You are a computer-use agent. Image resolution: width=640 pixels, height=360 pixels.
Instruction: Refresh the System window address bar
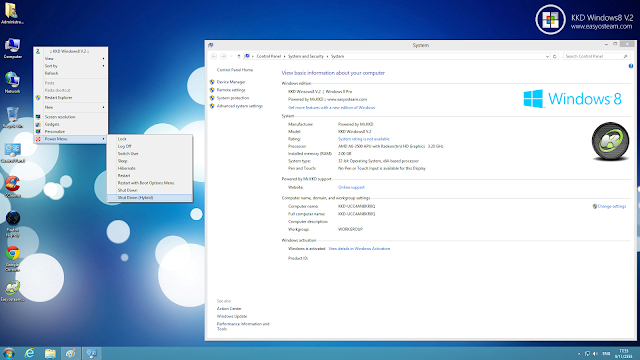pyautogui.click(x=555, y=56)
